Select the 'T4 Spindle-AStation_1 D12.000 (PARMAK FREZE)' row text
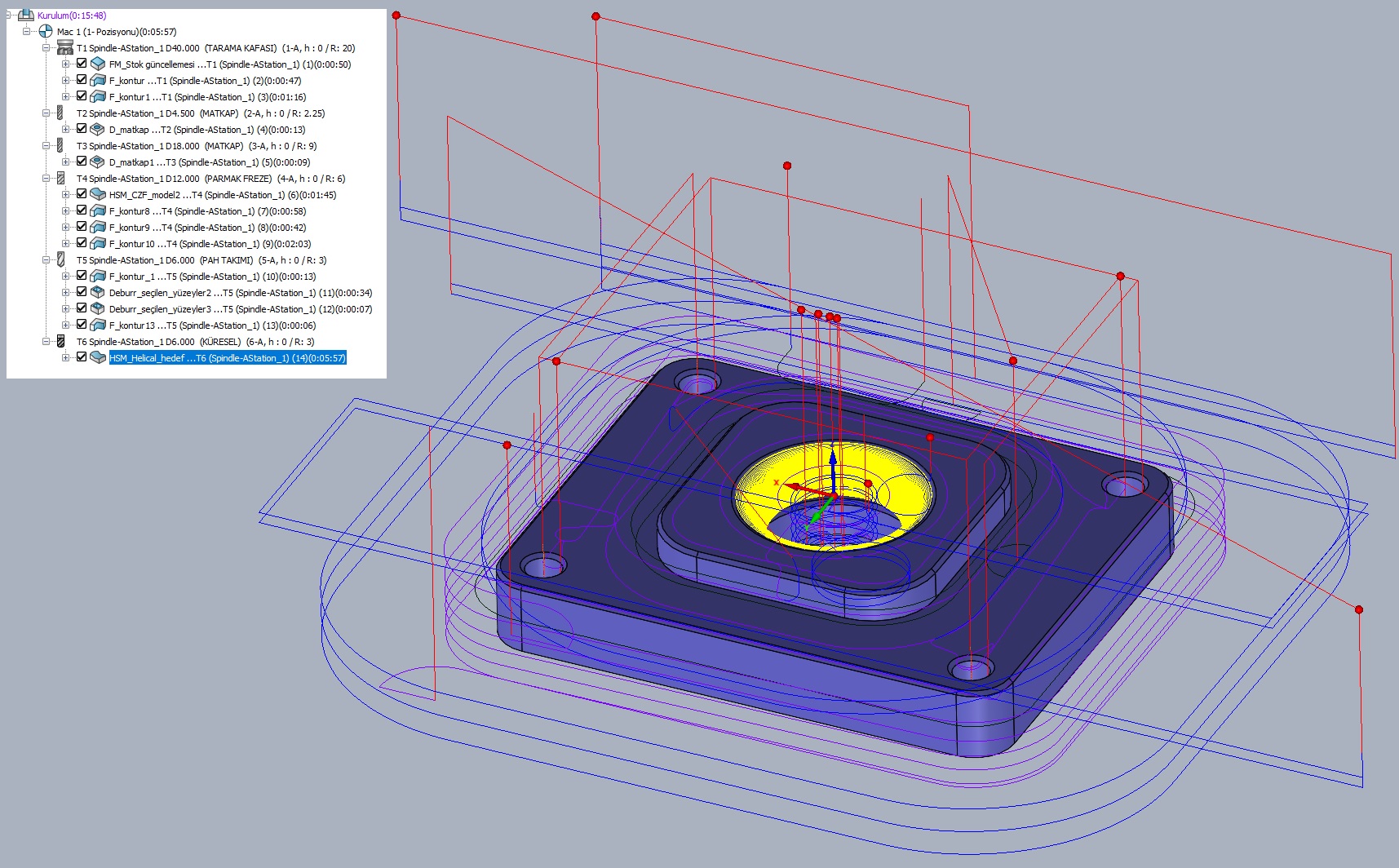This screenshot has height=868, width=1399. point(211,179)
